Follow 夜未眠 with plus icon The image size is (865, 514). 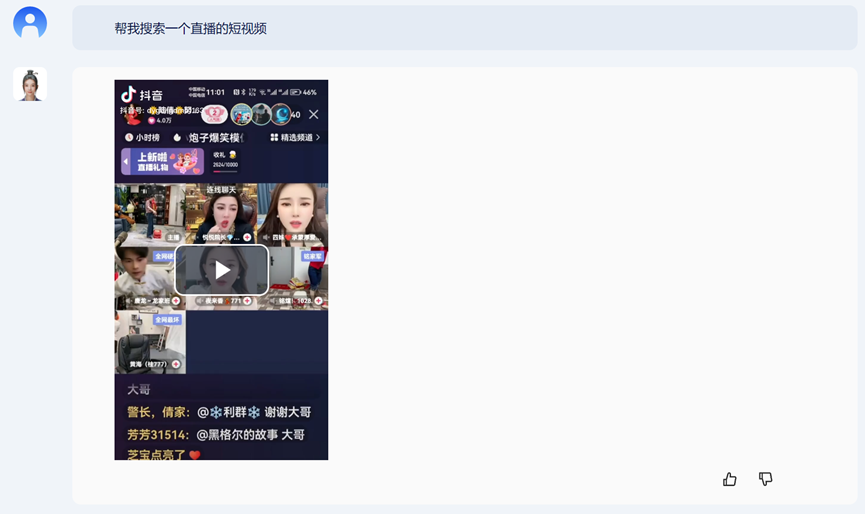click(x=247, y=300)
